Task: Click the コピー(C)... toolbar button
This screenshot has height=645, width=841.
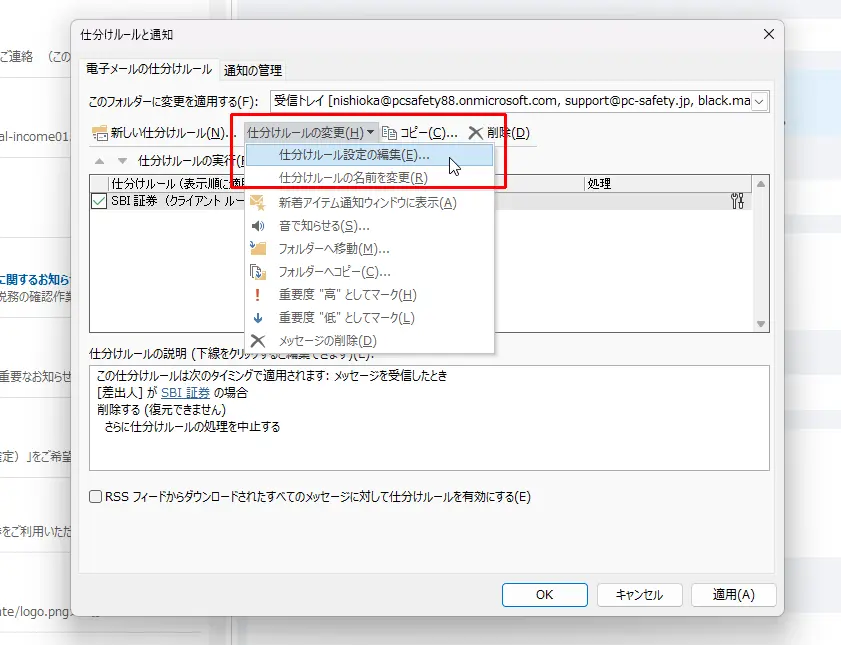Action: (419, 133)
